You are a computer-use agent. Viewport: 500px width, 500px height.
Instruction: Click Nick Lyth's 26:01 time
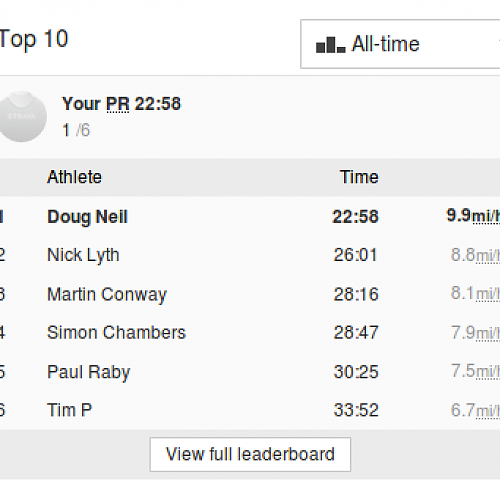[x=355, y=255]
